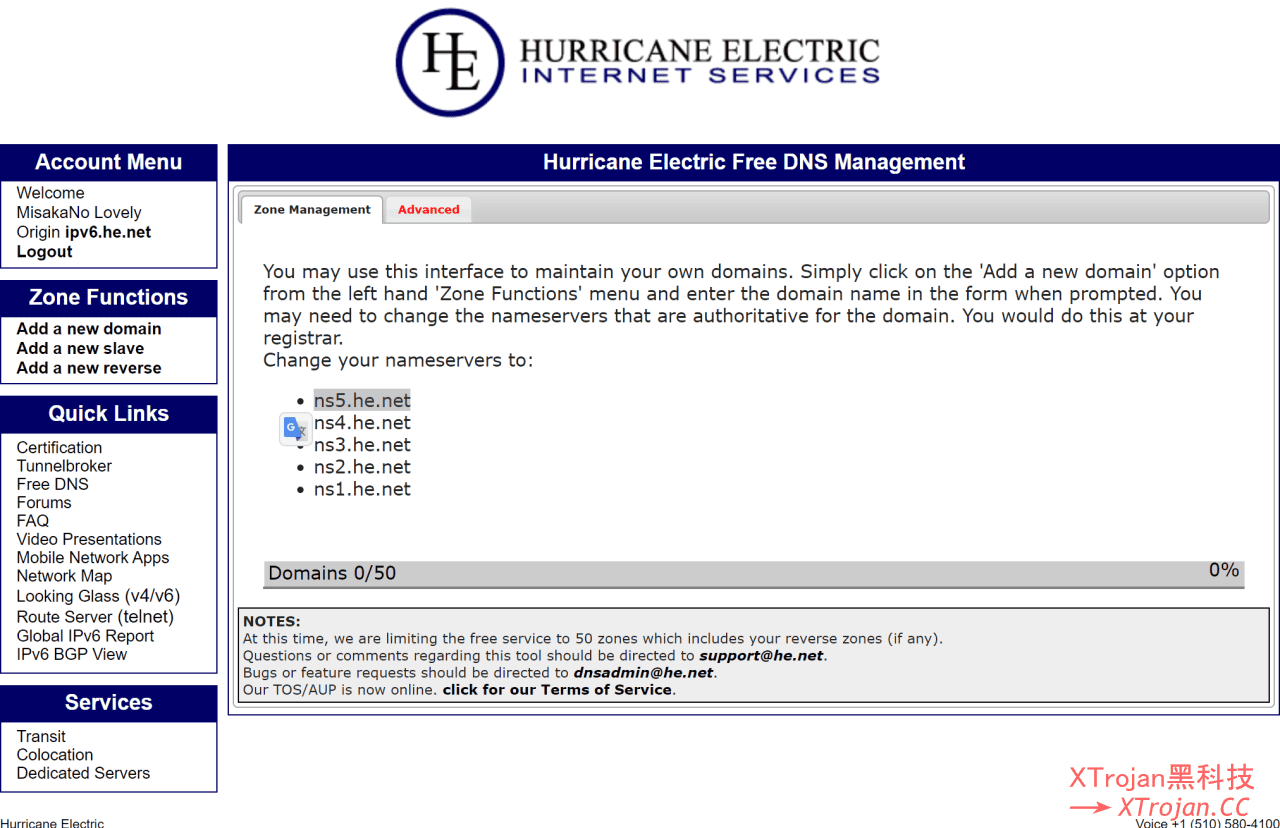Screen dimensions: 1280x828
Task: Choose Add a new reverse
Action: click(89, 368)
